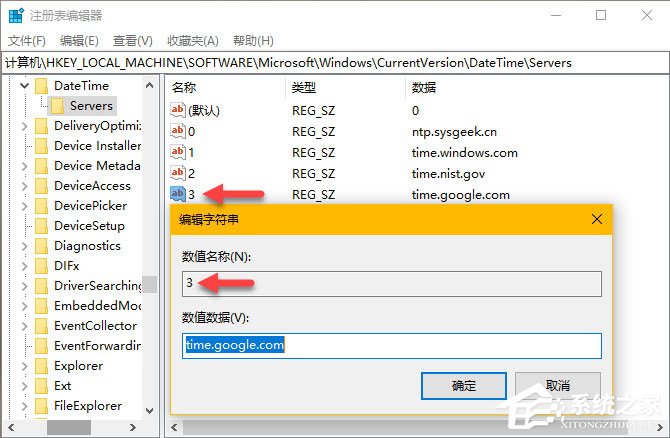Click the DeviceSetup folder icon

41,226
